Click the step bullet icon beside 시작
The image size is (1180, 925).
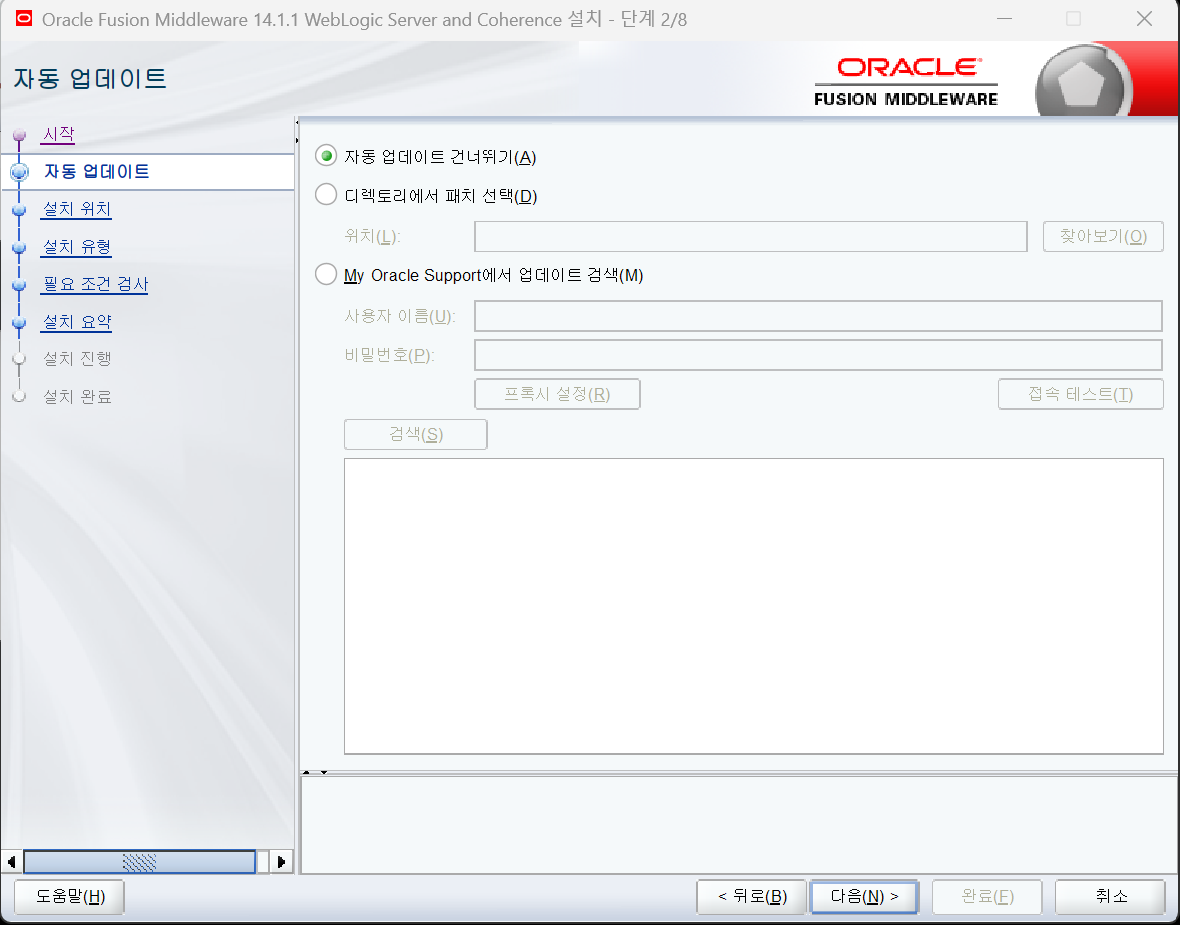[20, 135]
